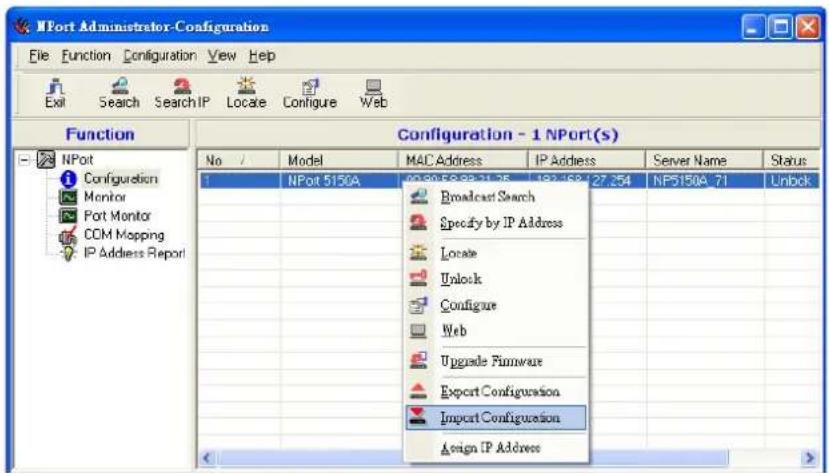829x473 pixels.
Task: Click the Configure toolbar icon
Action: tap(310, 87)
